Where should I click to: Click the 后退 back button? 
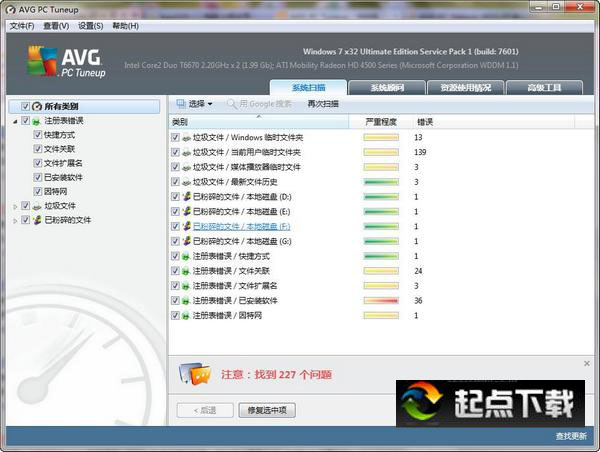[x=205, y=410]
